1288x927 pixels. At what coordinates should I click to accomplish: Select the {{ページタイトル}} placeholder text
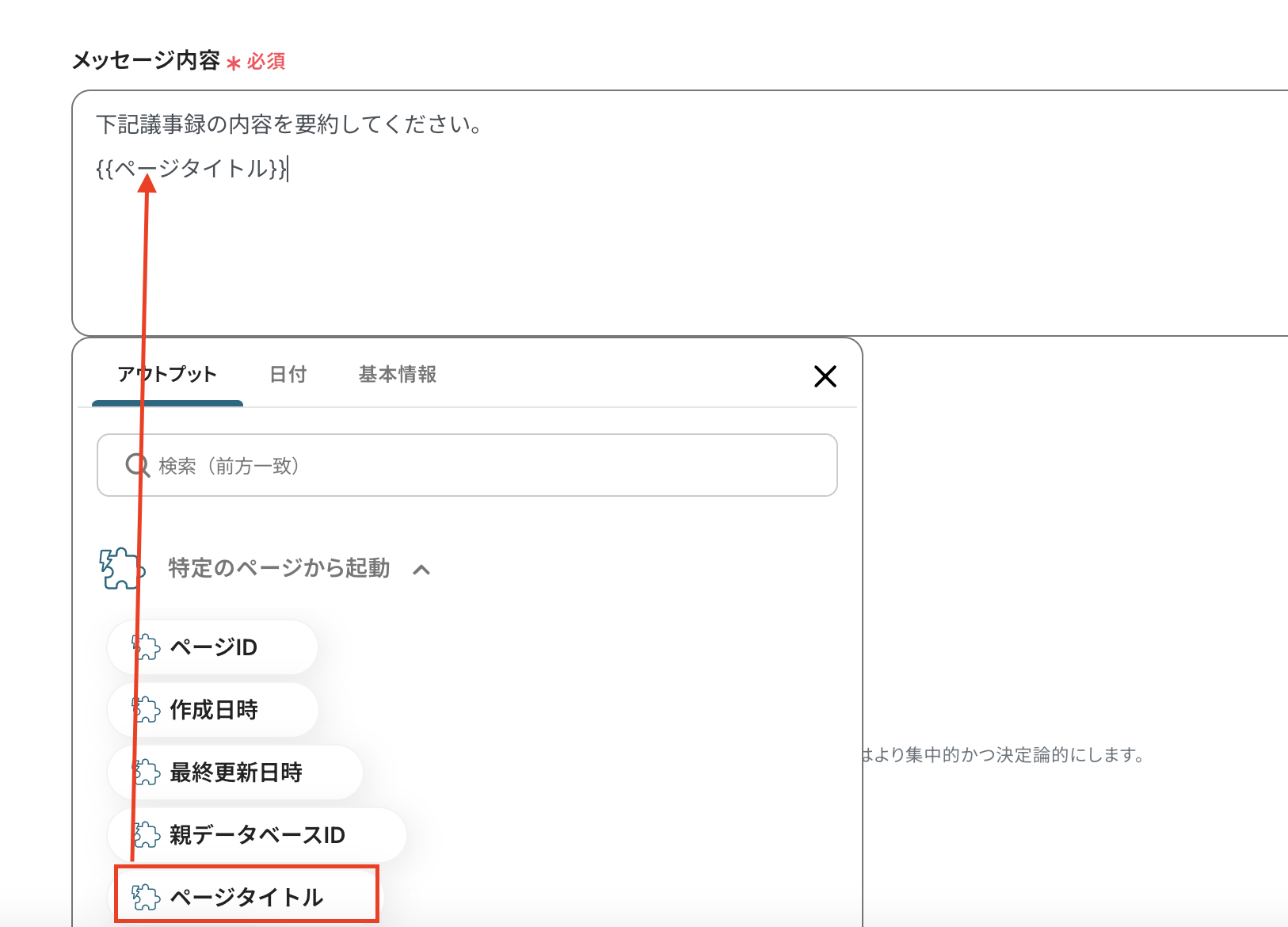pos(190,169)
